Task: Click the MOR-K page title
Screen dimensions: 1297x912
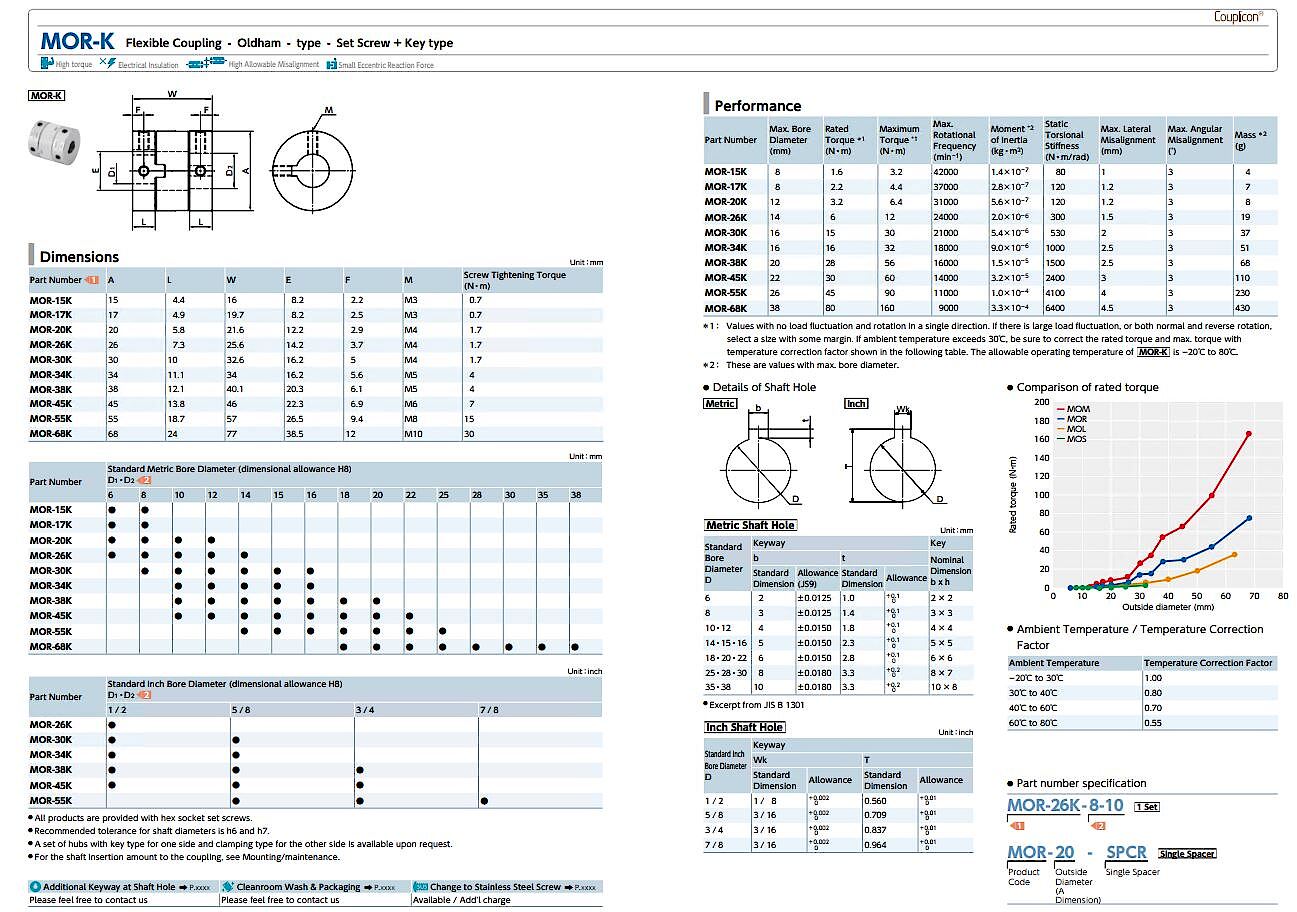Action: click(x=77, y=43)
